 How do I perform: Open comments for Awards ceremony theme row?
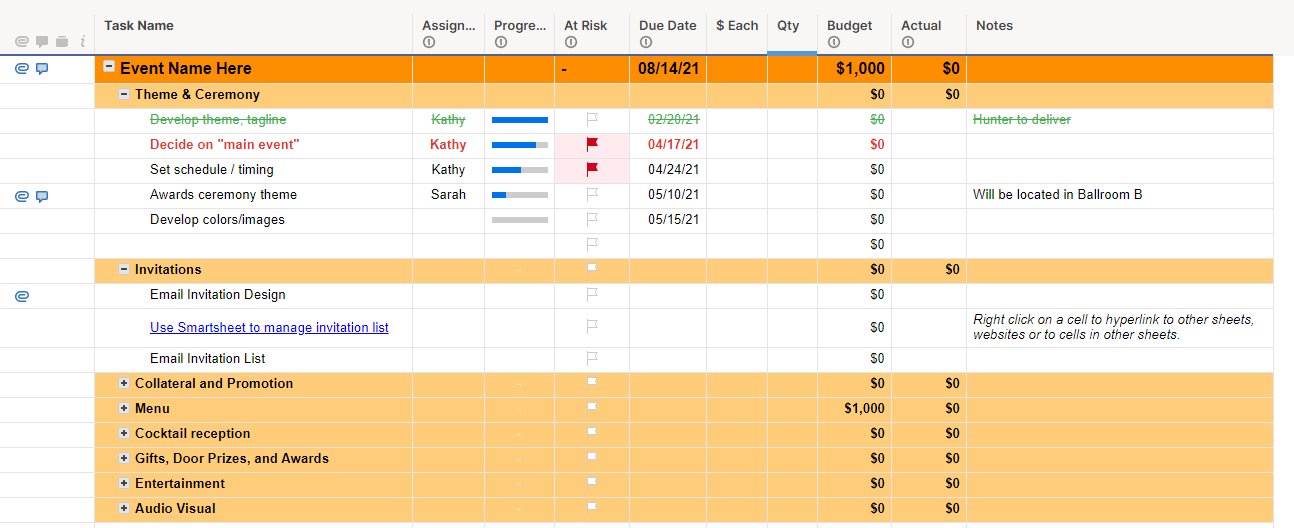coord(42,196)
